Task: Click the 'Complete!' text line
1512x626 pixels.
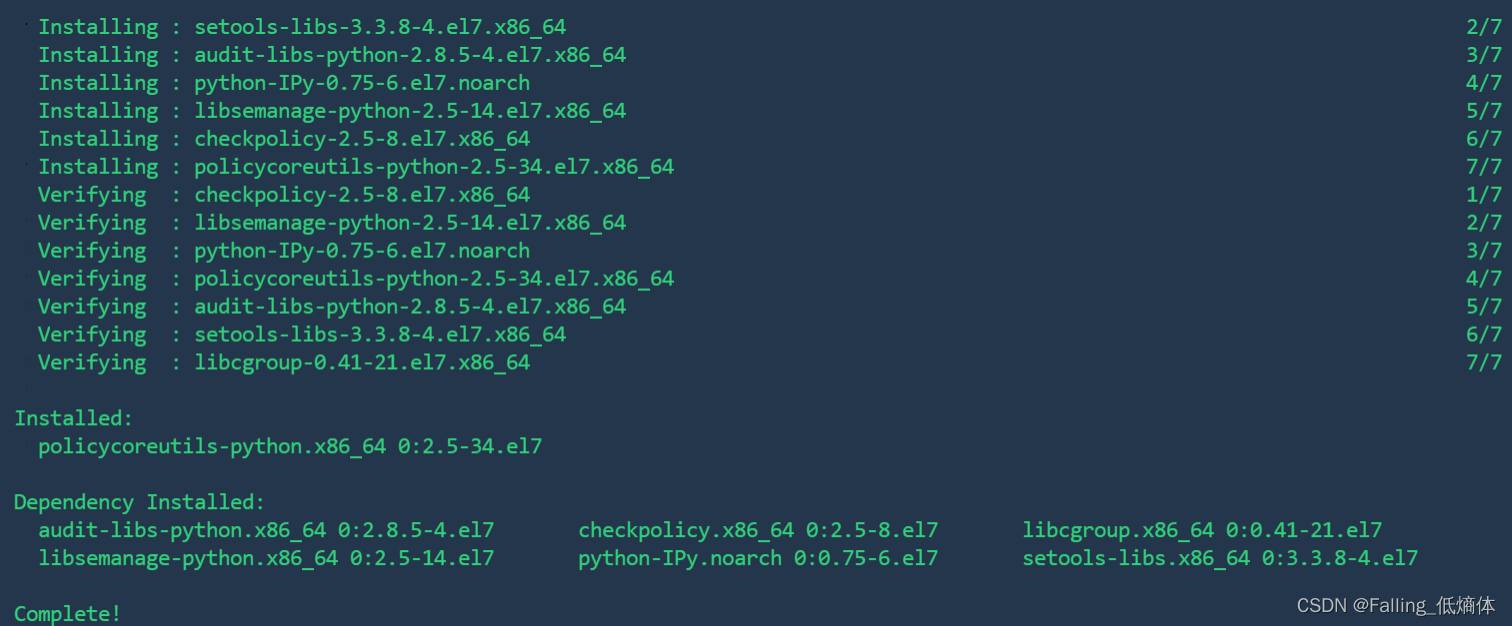Action: coord(67,613)
